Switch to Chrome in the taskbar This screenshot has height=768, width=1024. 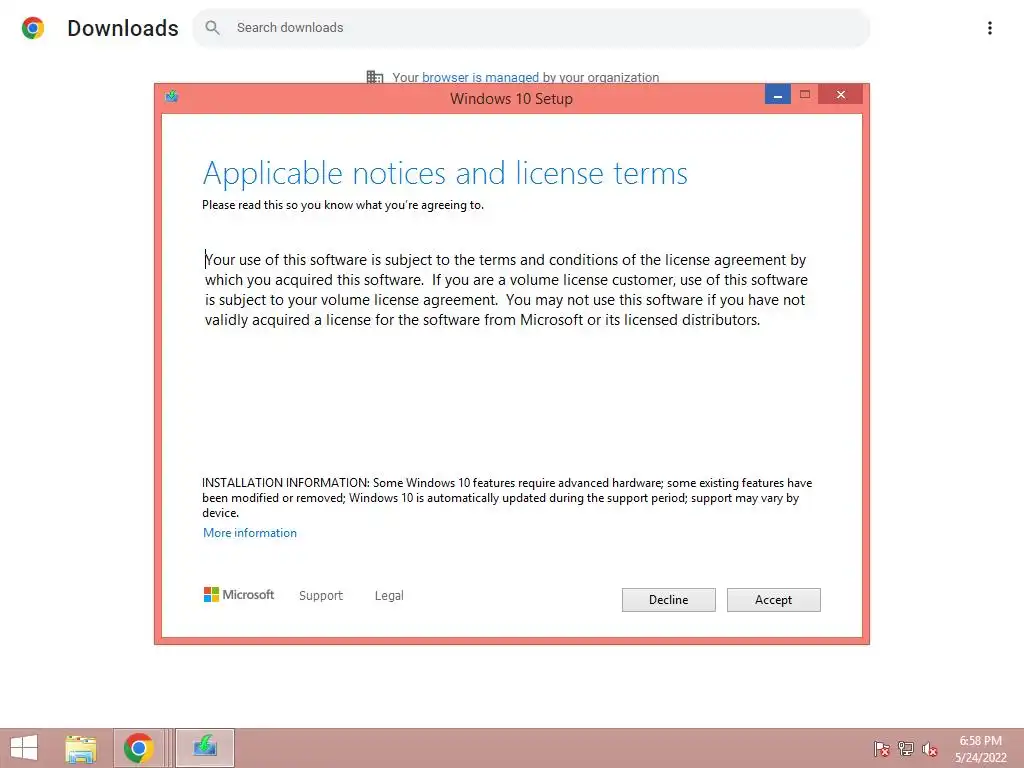(138, 748)
